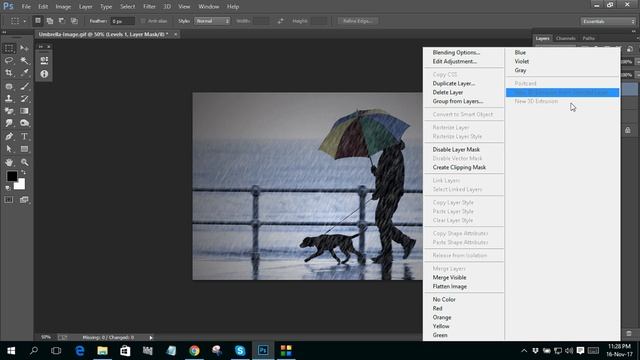
Task: Select the Healing Brush tool
Action: coord(9,86)
